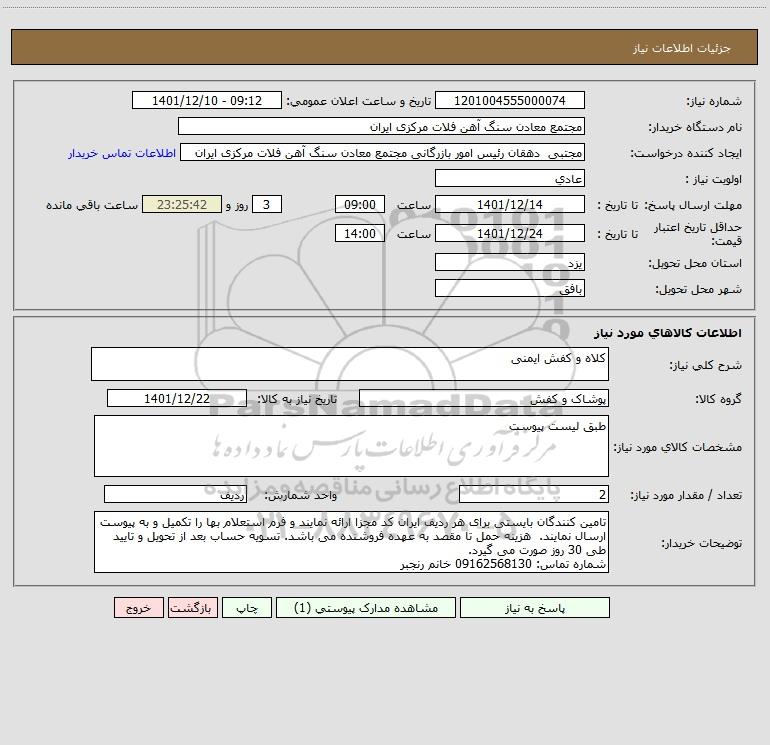Select the شماره نیاز field 1201004555000074
The height and width of the screenshot is (745, 770).
(510, 100)
